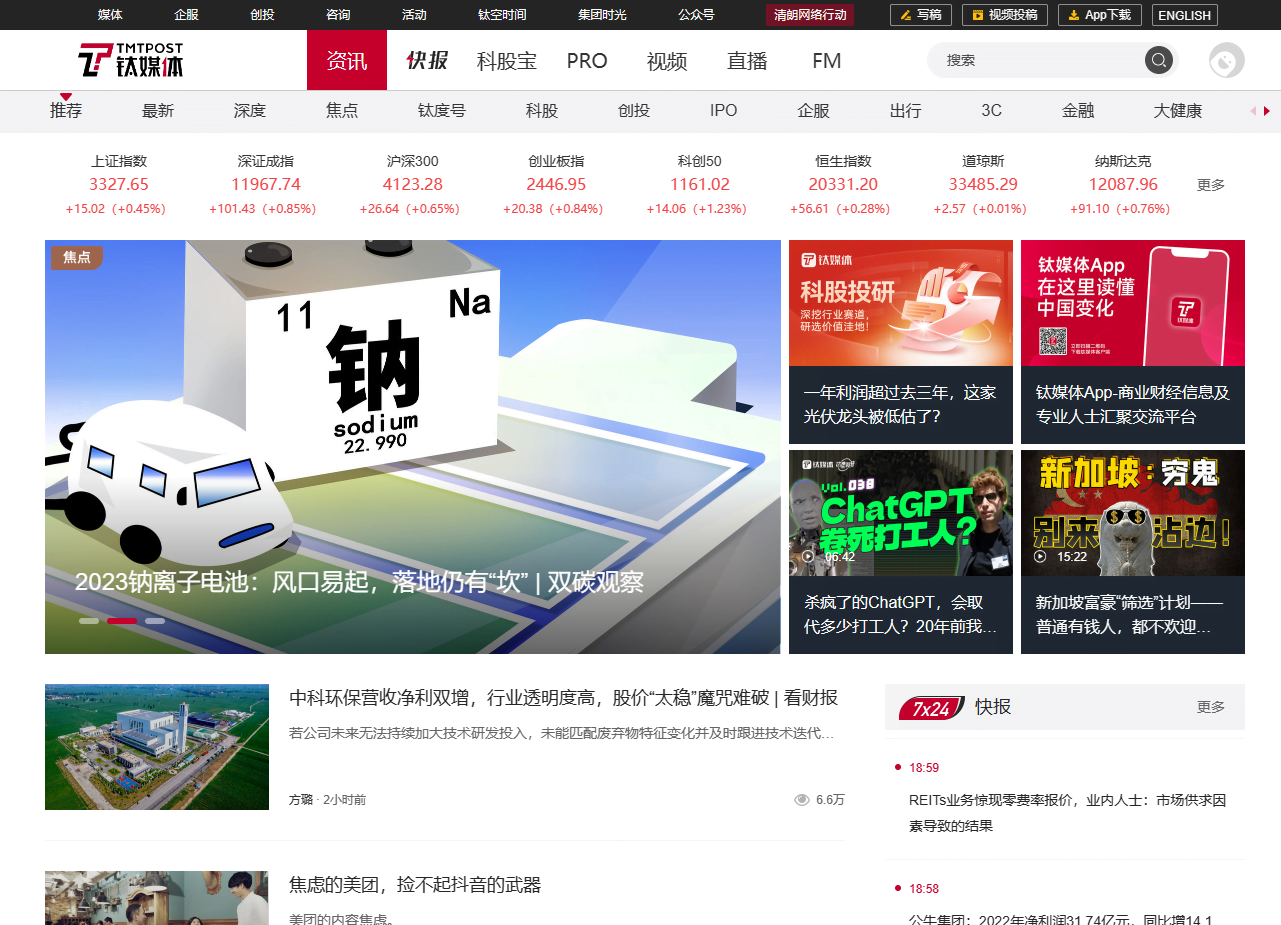1281x925 pixels.
Task: Click the 创业板指 2446.95 quote
Action: (x=556, y=185)
